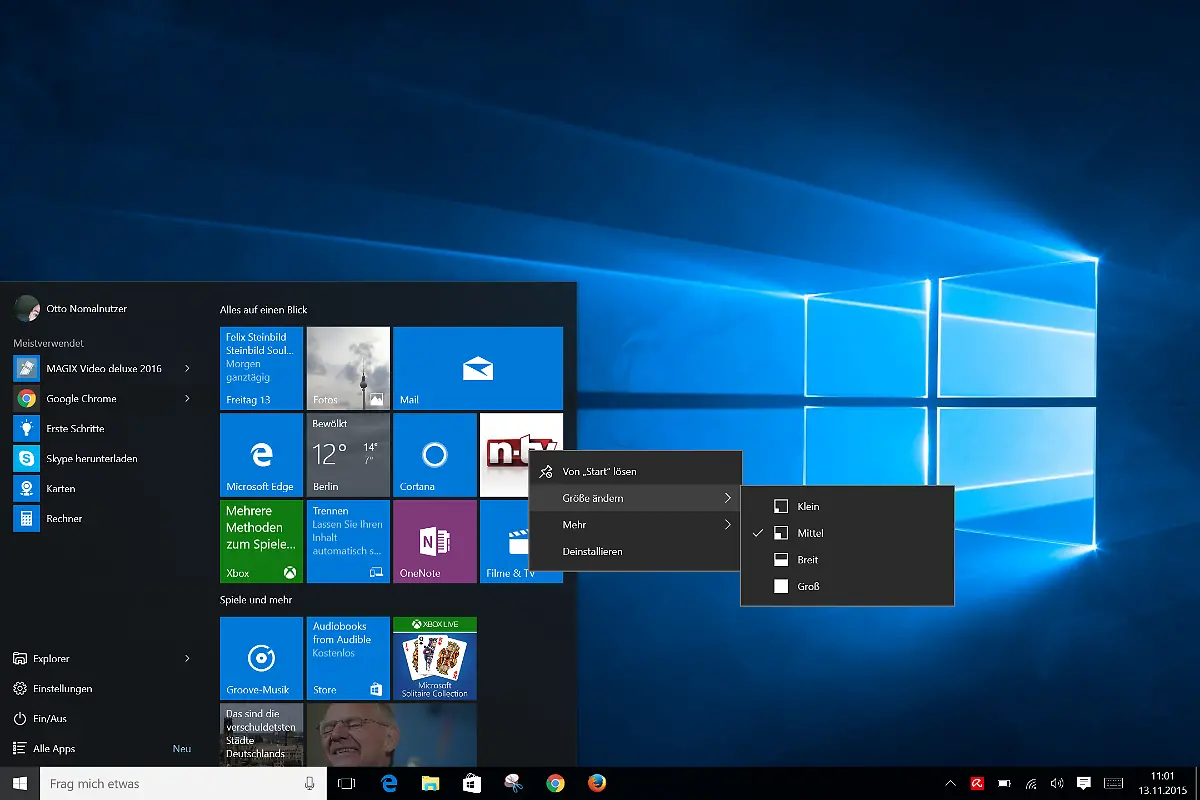Open the Microsoft Edge tile
1200x800 pixels.
pos(260,455)
